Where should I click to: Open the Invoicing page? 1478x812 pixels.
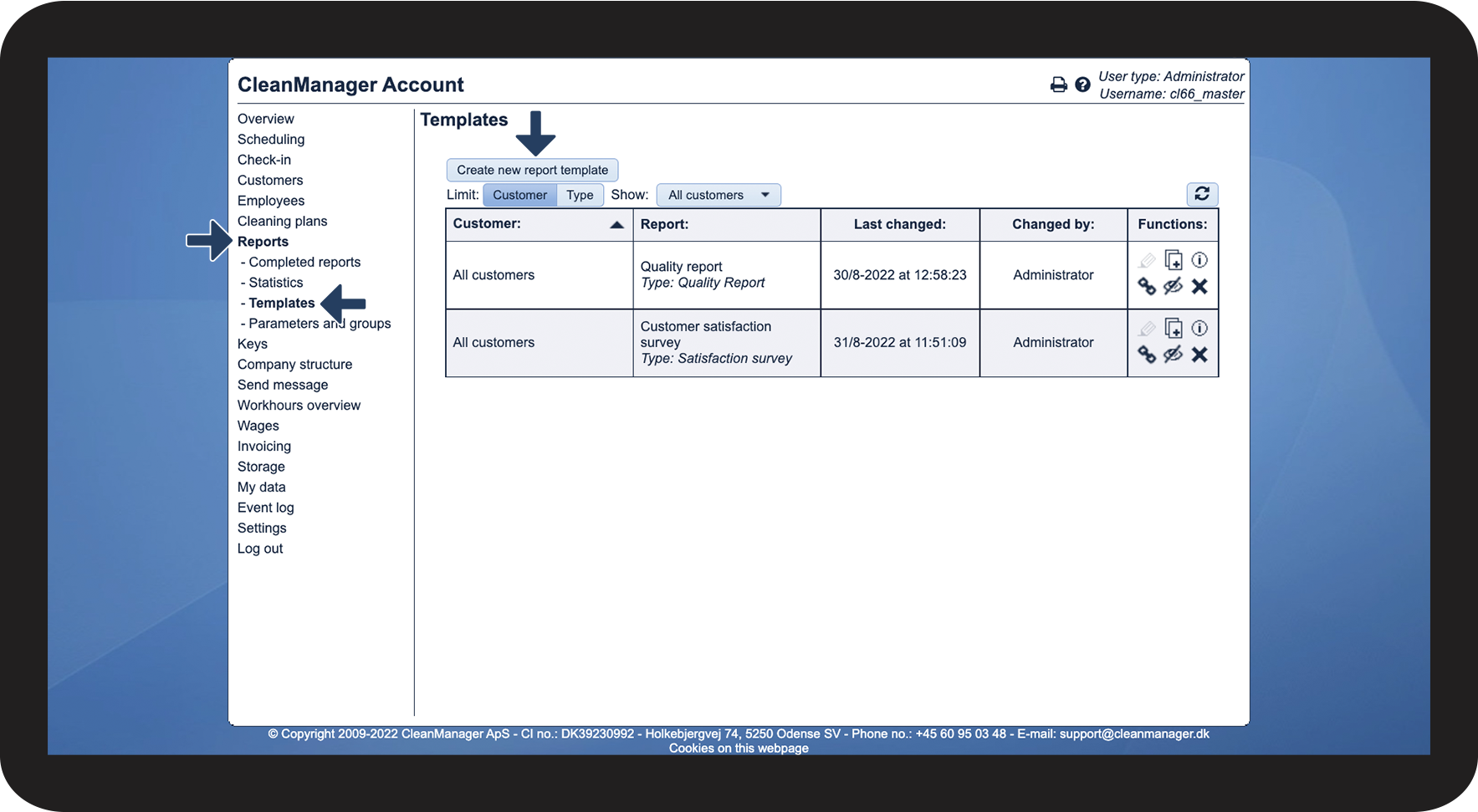[264, 447]
